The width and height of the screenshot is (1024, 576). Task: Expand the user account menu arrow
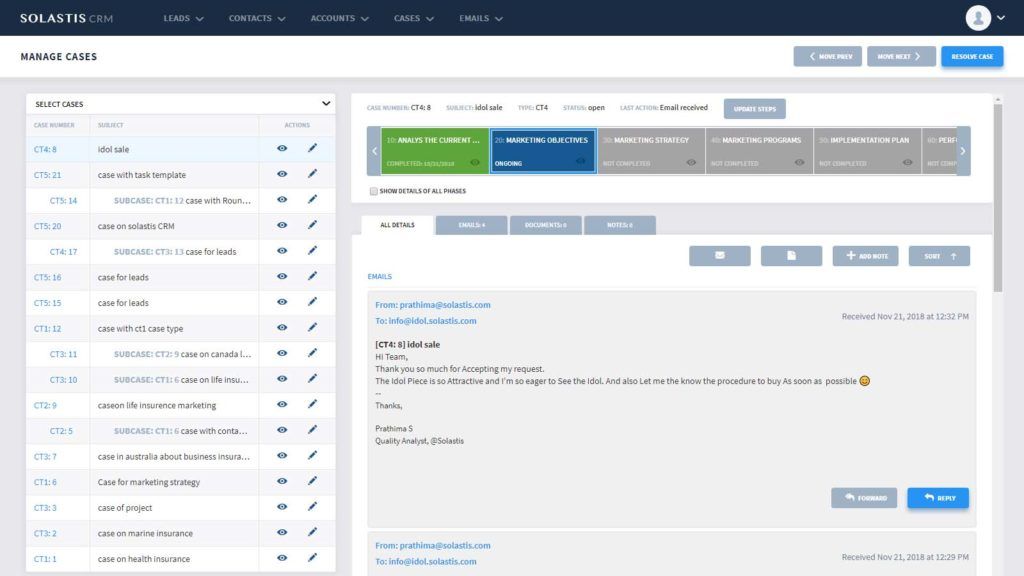1000,18
